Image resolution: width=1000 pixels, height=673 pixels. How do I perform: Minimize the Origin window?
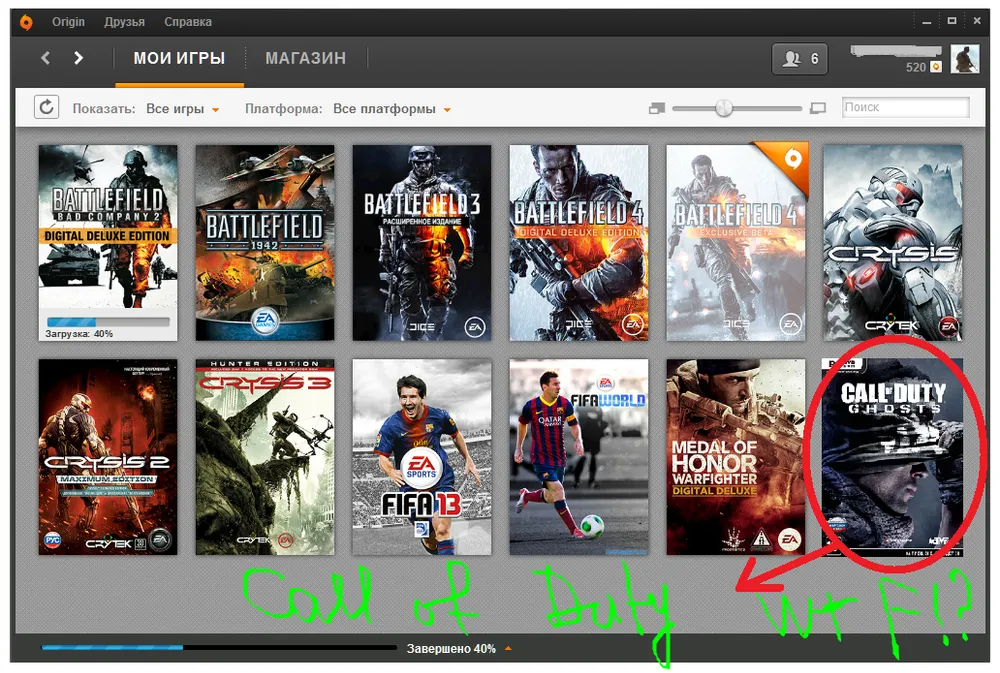pos(927,22)
